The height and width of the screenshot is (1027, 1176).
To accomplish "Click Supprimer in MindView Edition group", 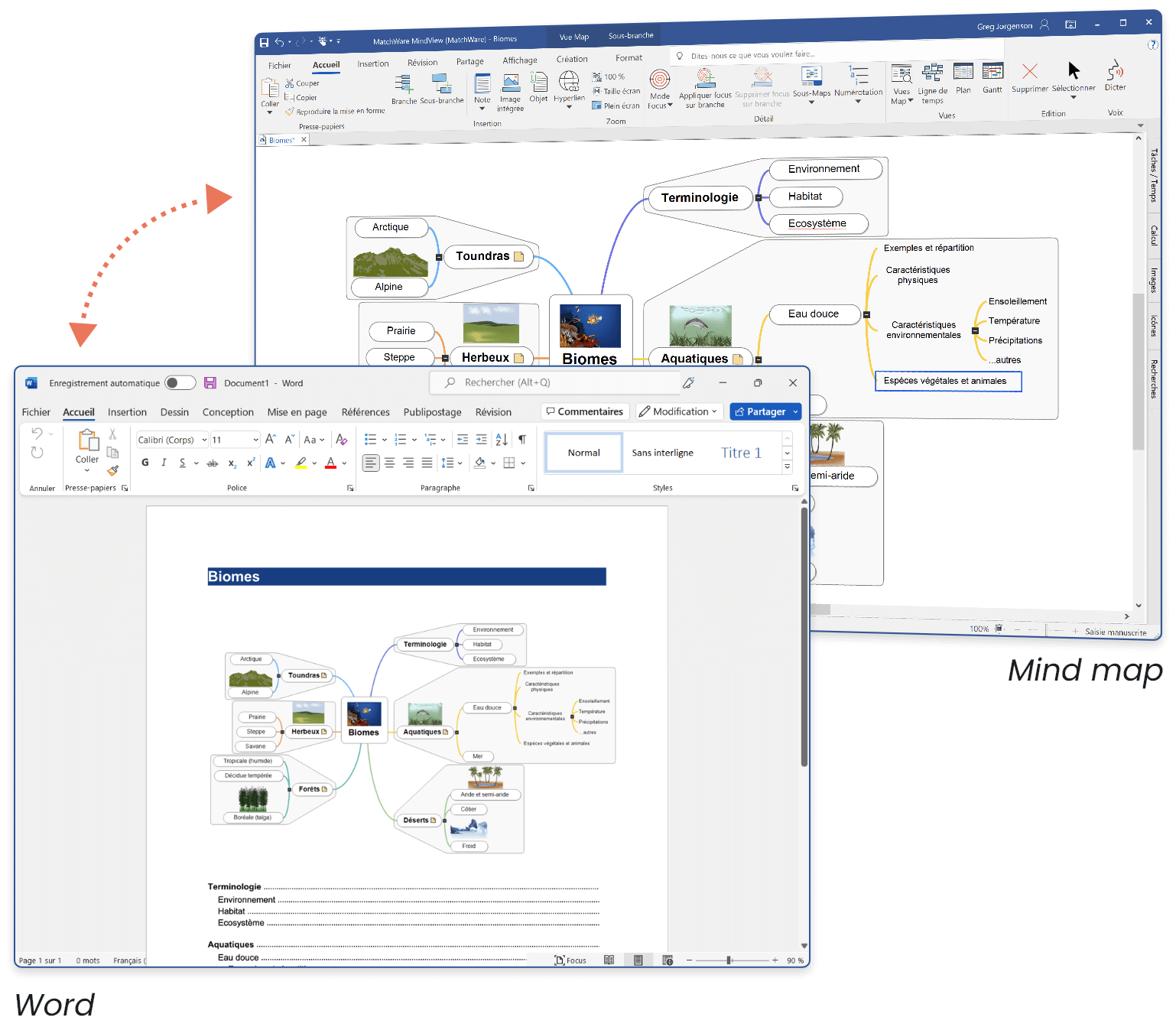I will point(1030,79).
